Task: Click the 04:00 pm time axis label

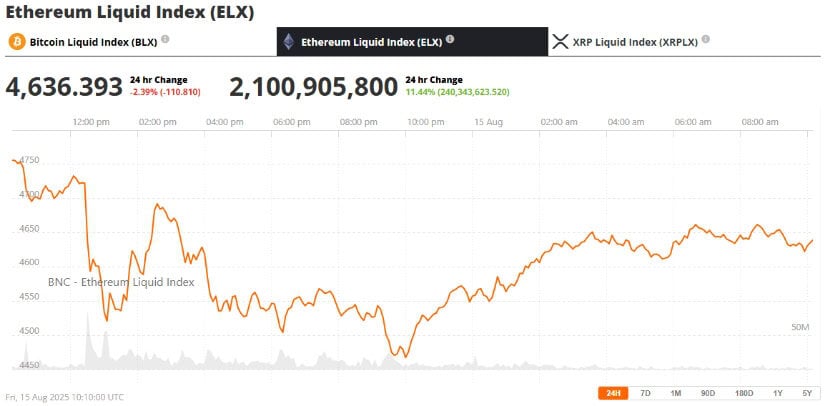Action: pos(225,122)
